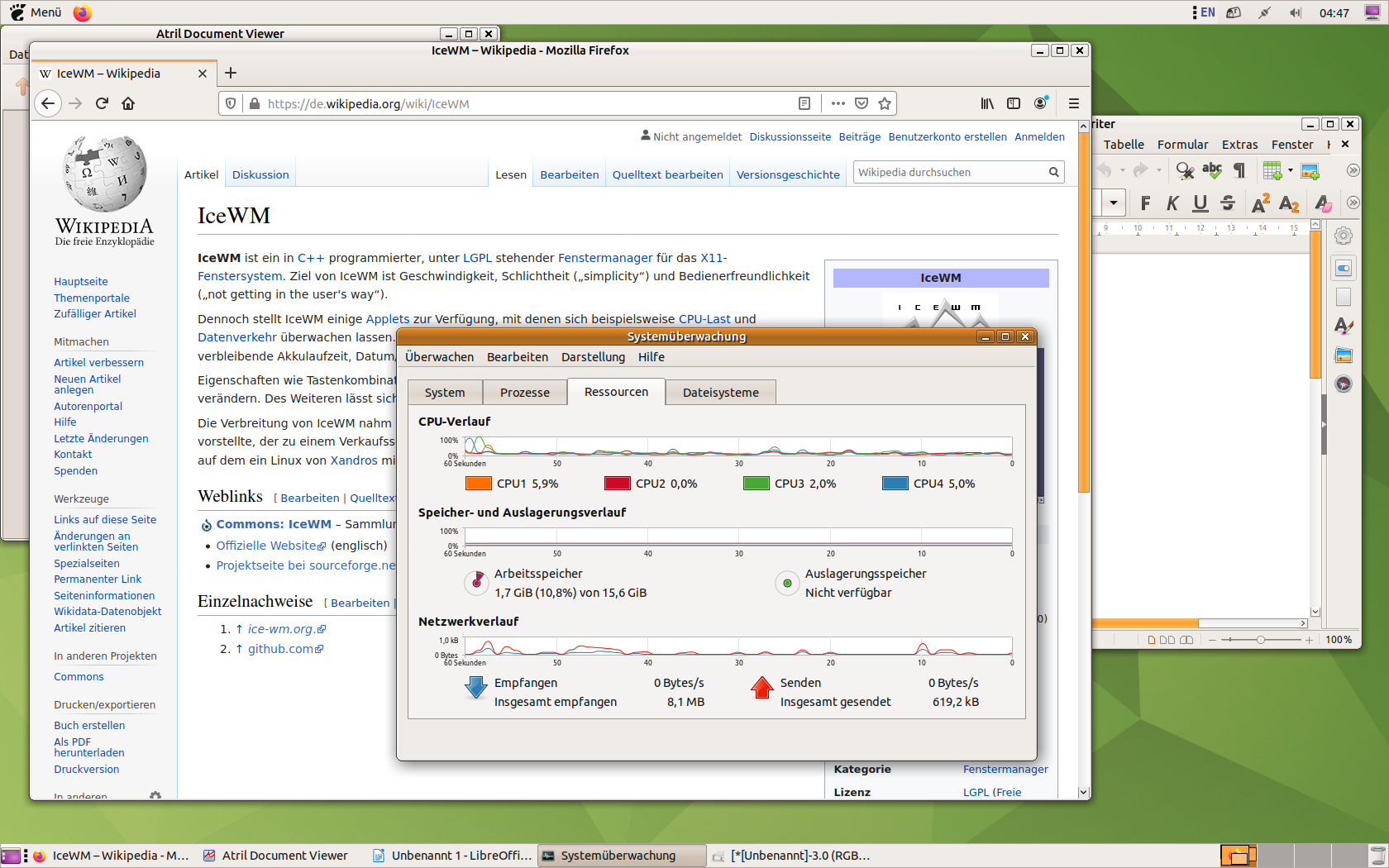Apply subscript formatting in Writer
Viewport: 1389px width, 868px height.
coord(1288,203)
